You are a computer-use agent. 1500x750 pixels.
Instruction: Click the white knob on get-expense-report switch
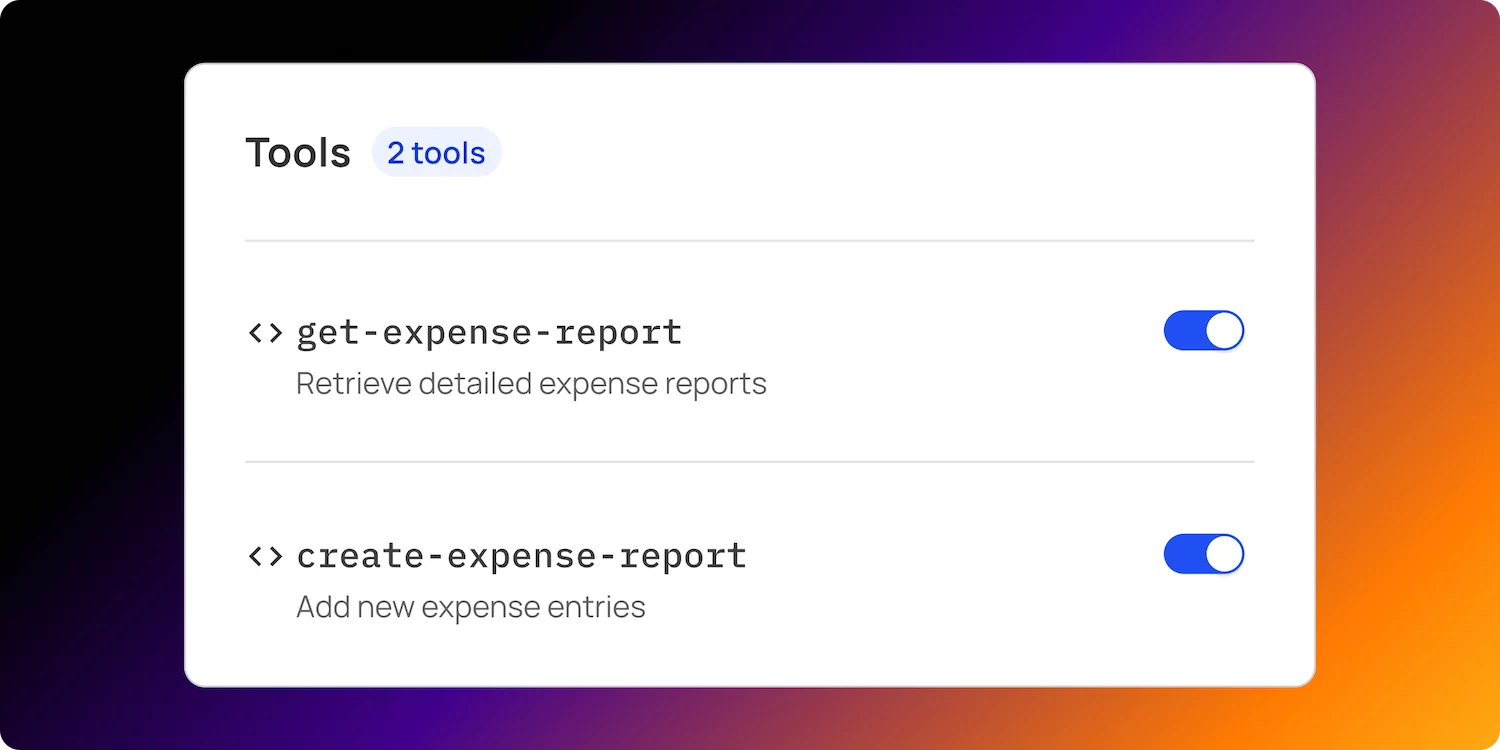pyautogui.click(x=1224, y=331)
